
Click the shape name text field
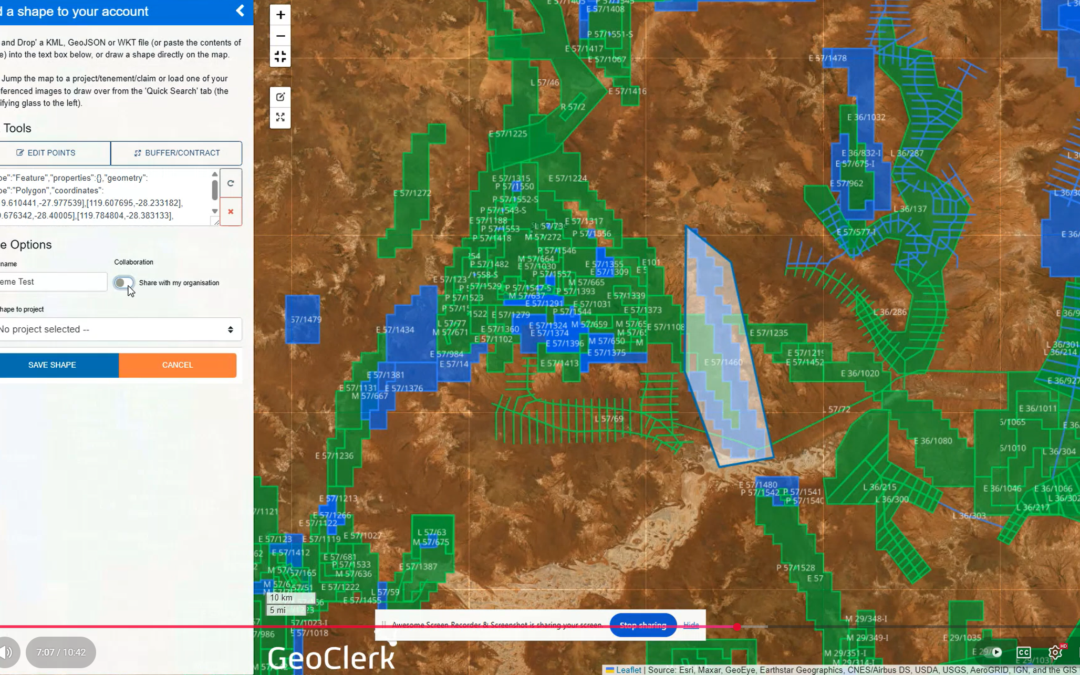tap(50, 281)
